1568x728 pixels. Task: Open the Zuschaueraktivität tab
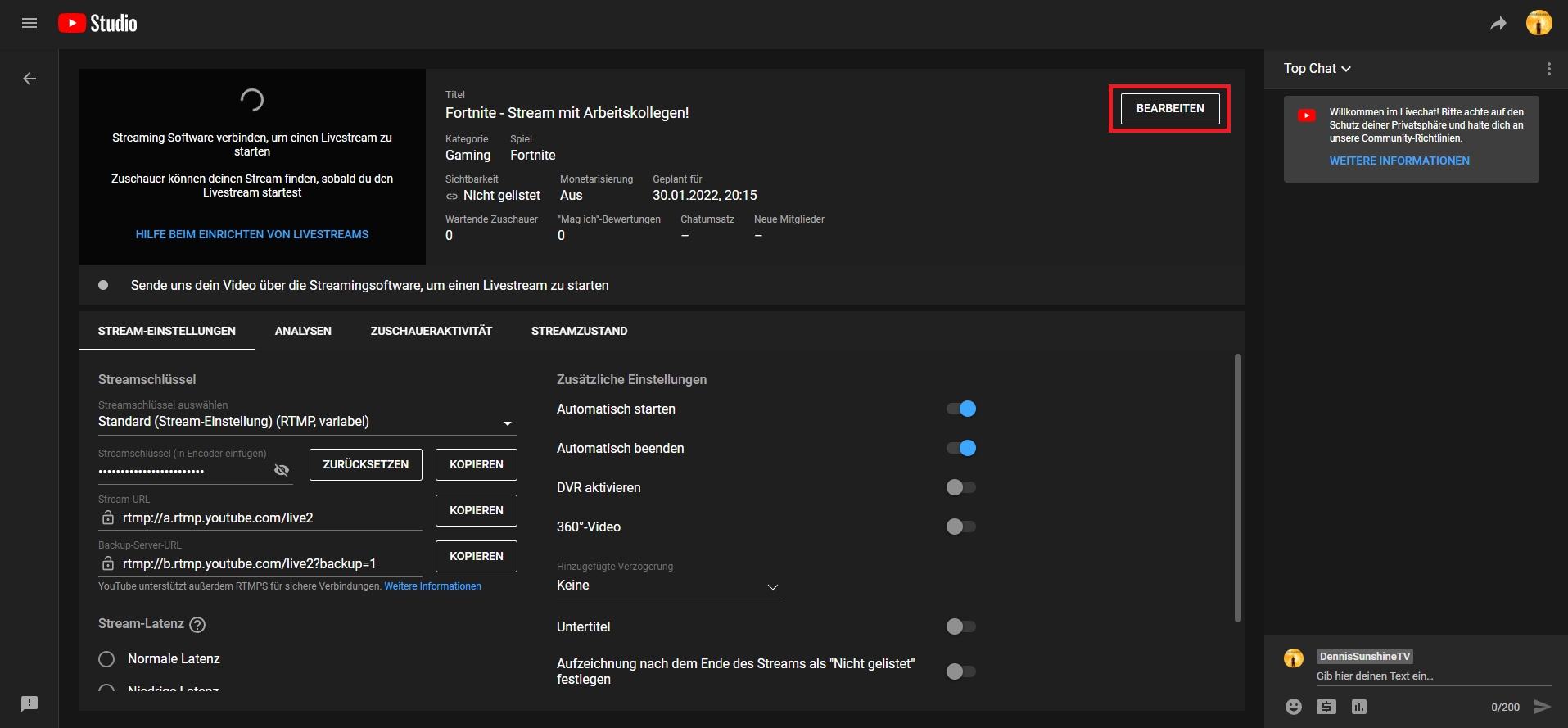coord(432,331)
